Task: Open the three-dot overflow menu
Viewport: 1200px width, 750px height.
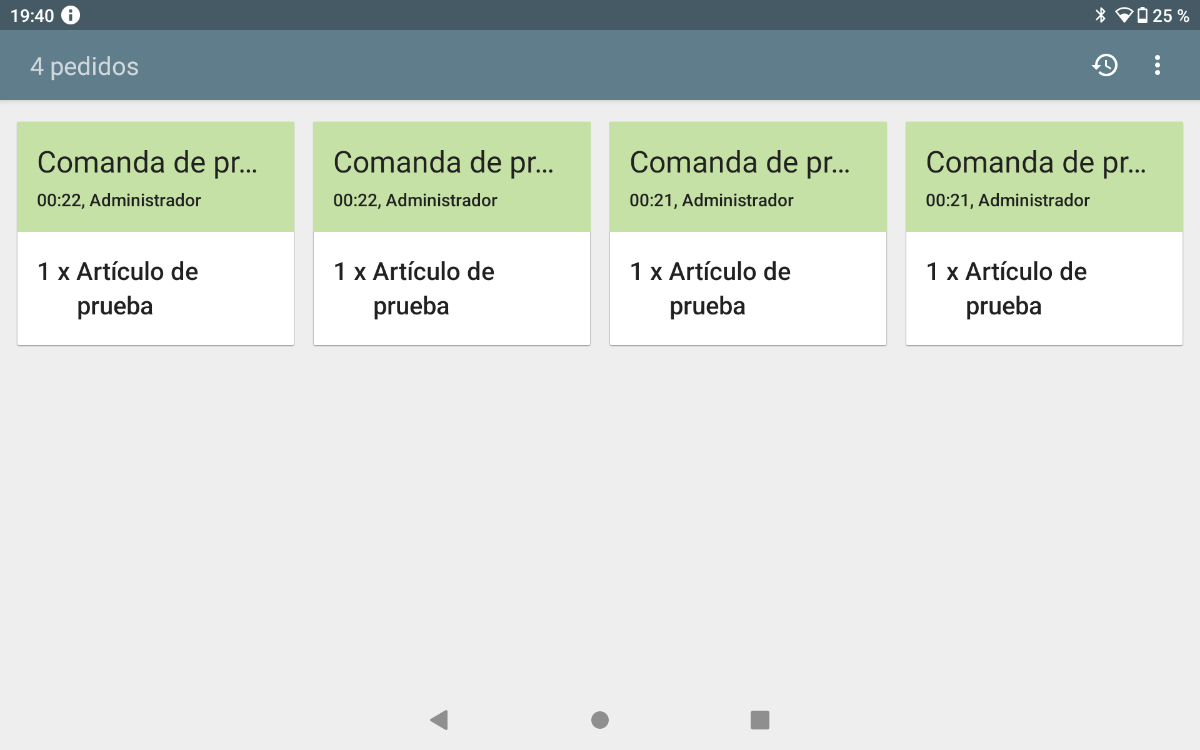Action: pyautogui.click(x=1157, y=66)
